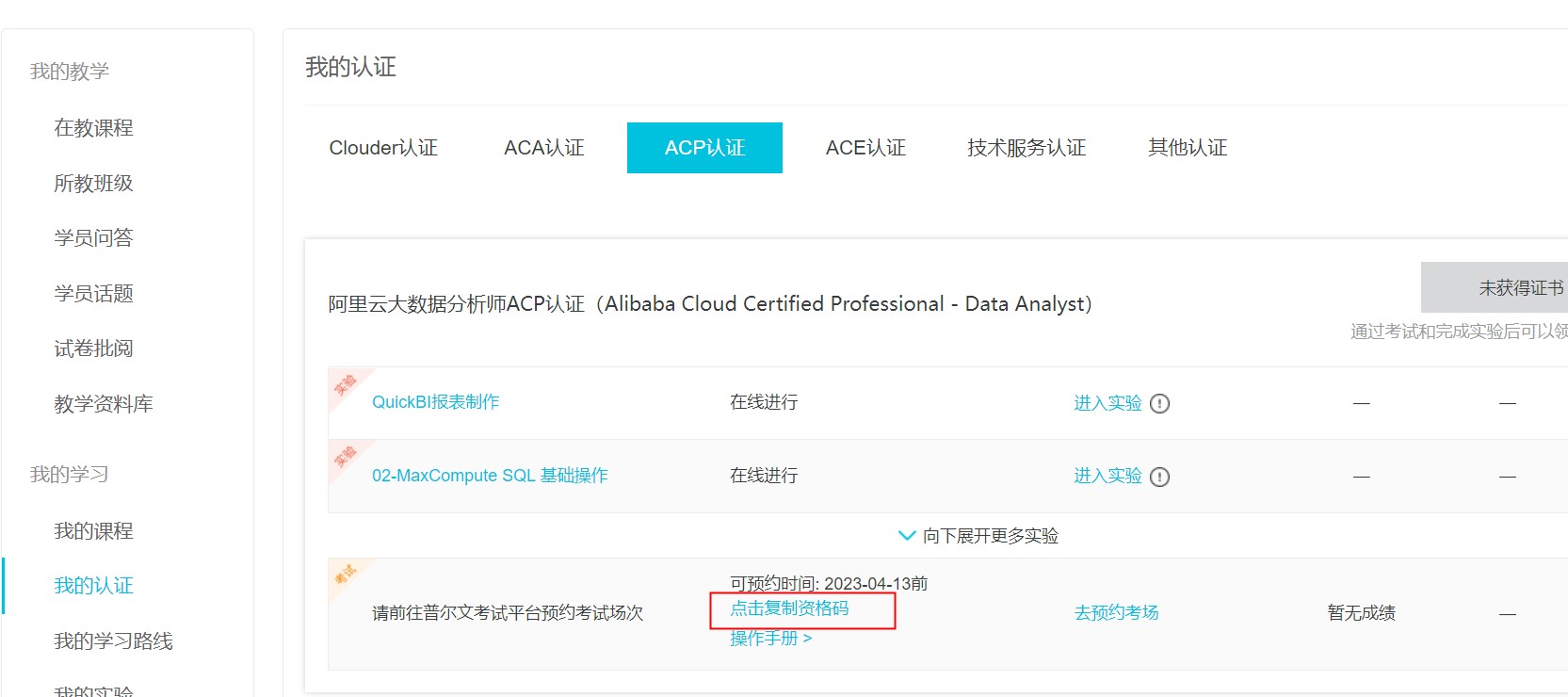Click 进入实验 for MaxCompute SQL
Viewport: 1568px width, 697px height.
point(1107,476)
